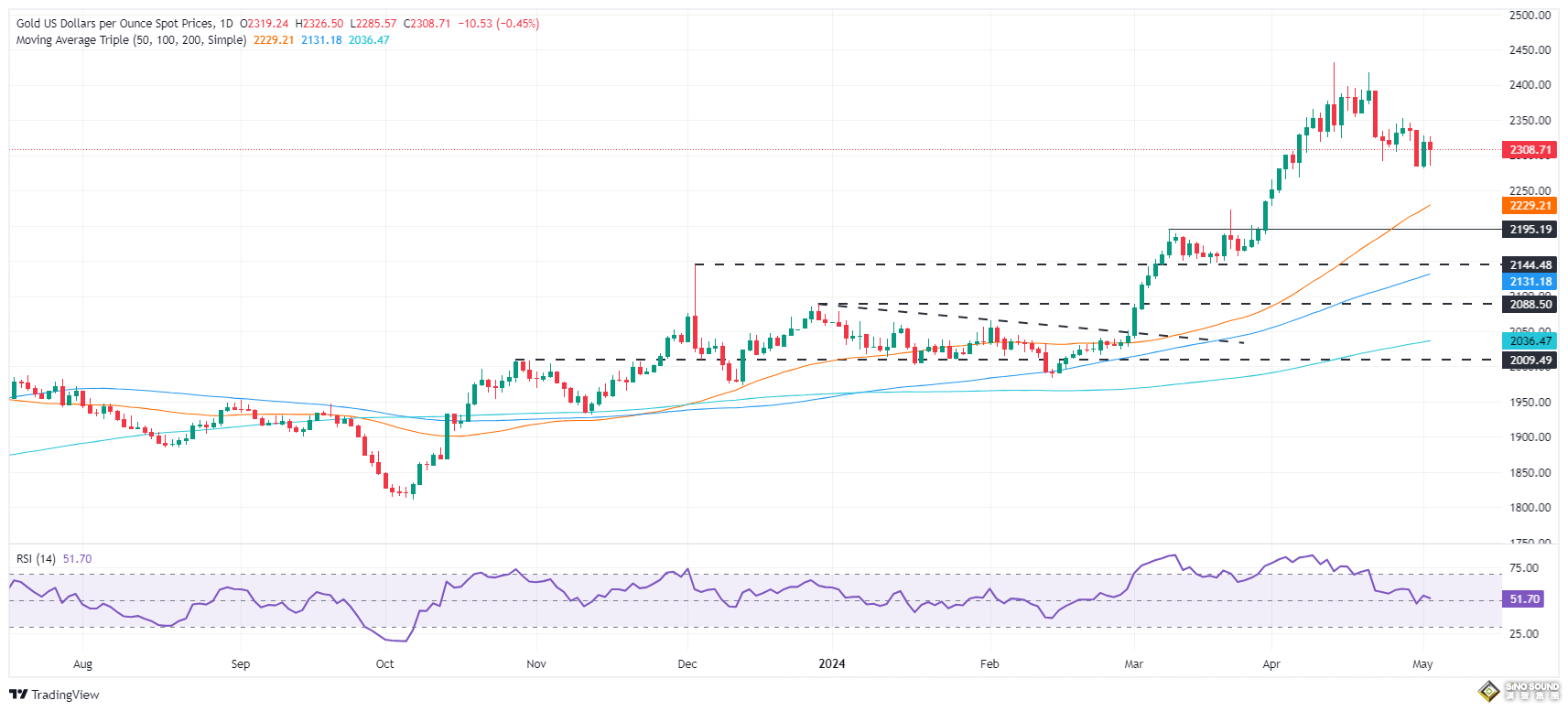Click the Sino Sound watermark logo
1568x711 pixels.
click(x=1519, y=691)
